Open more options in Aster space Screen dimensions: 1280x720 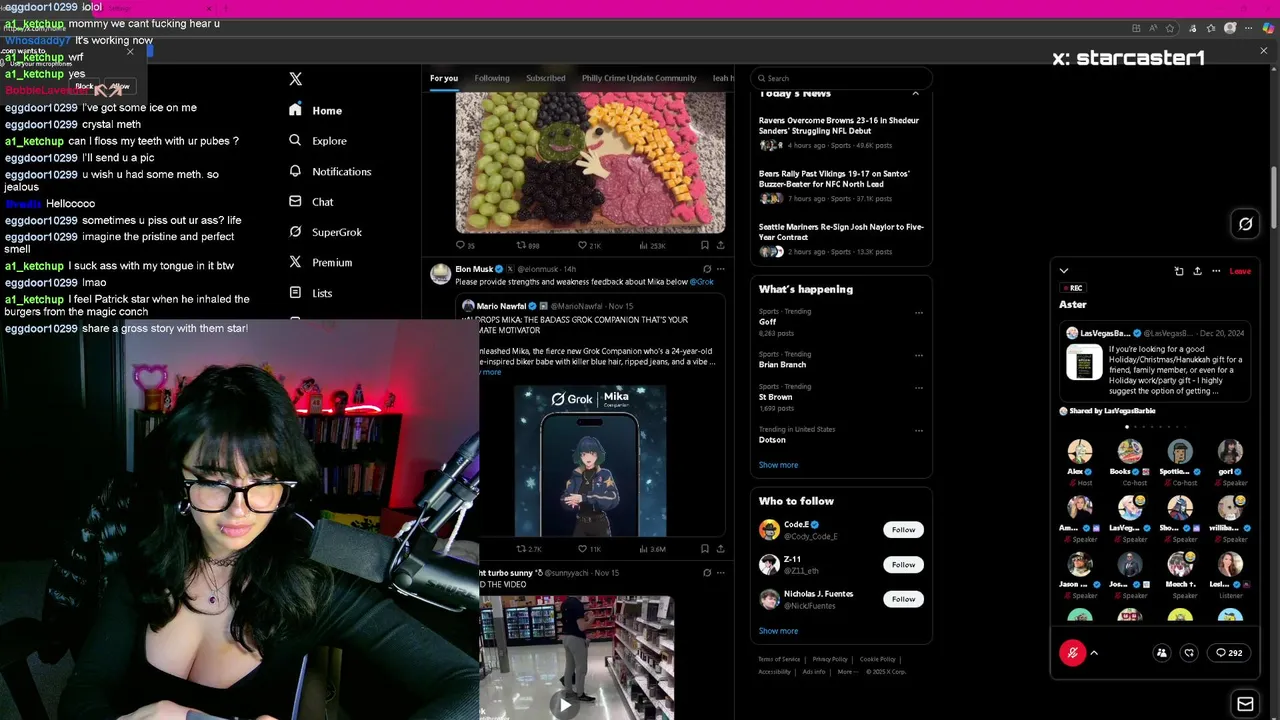coord(1216,271)
